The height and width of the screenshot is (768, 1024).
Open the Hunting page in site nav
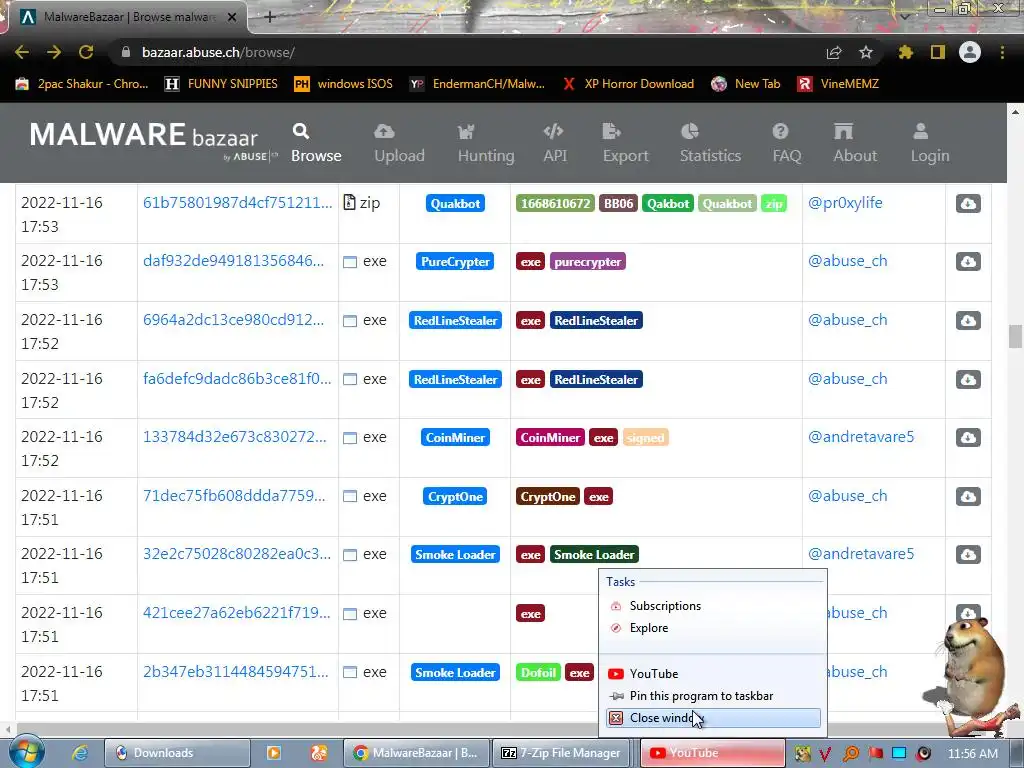[x=486, y=143]
